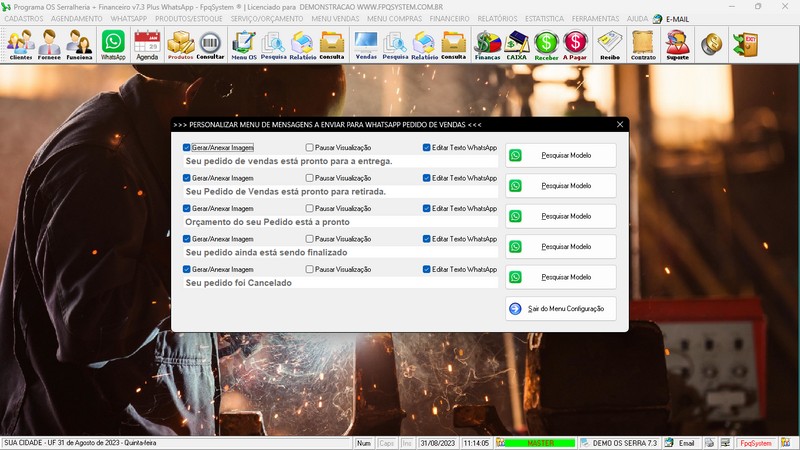This screenshot has height=450, width=800.
Task: Open the FERRAMENTAS menu
Action: click(595, 19)
